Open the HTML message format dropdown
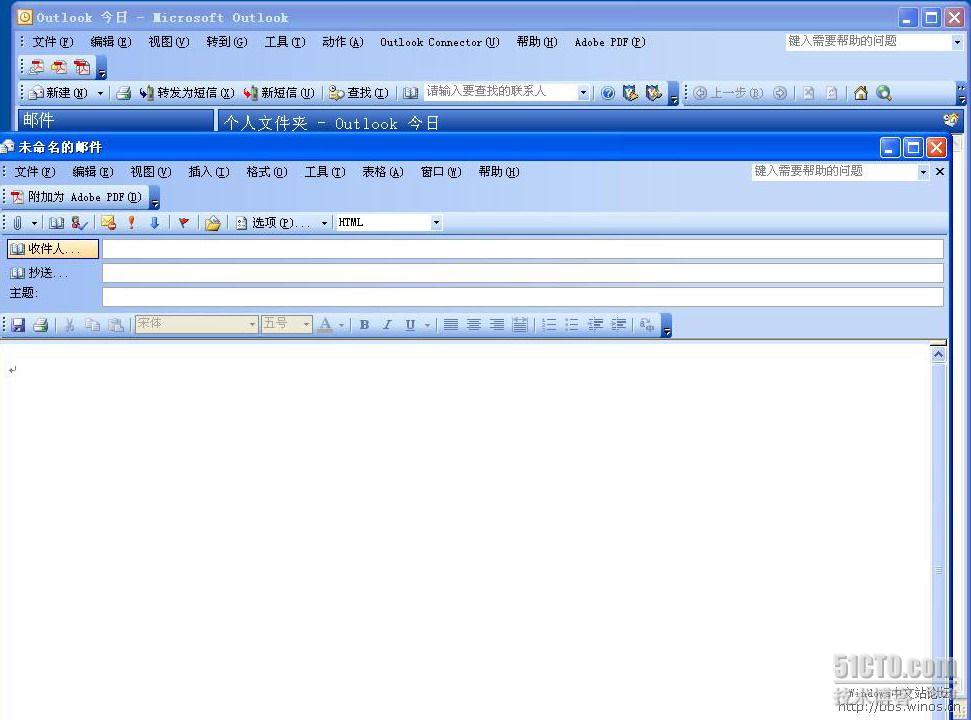 pos(436,222)
